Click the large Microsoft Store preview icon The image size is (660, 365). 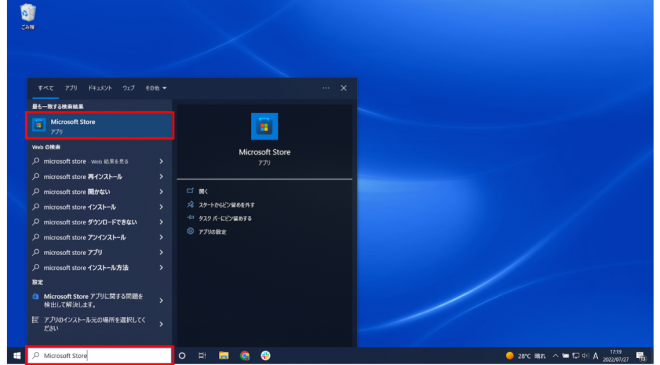(264, 126)
